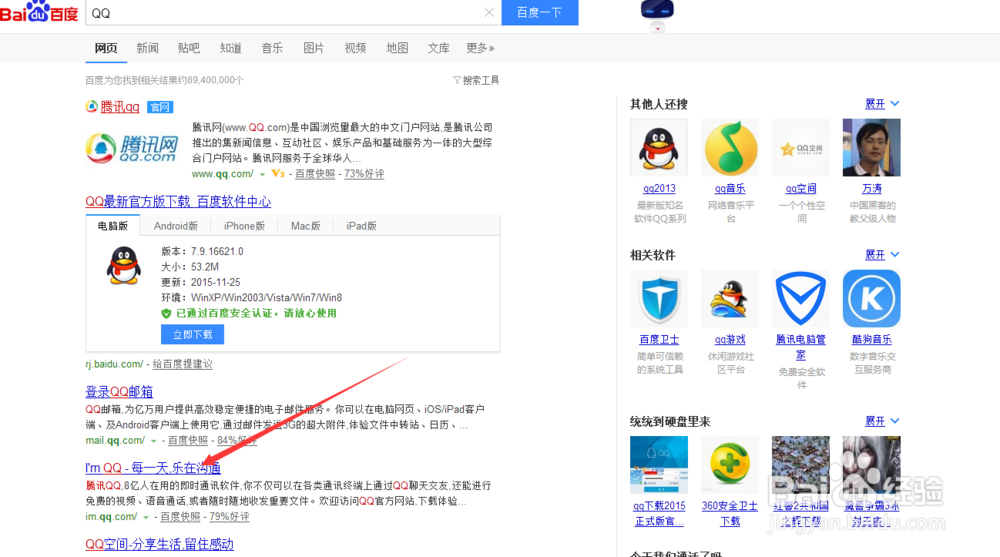Image resolution: width=1000 pixels, height=557 pixels.
Task: Click the 360安全卫士 green plus icon
Action: (730, 465)
